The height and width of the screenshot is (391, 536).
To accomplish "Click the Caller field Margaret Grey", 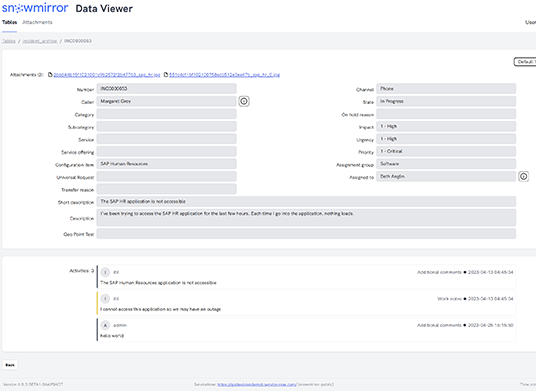I will click(166, 101).
